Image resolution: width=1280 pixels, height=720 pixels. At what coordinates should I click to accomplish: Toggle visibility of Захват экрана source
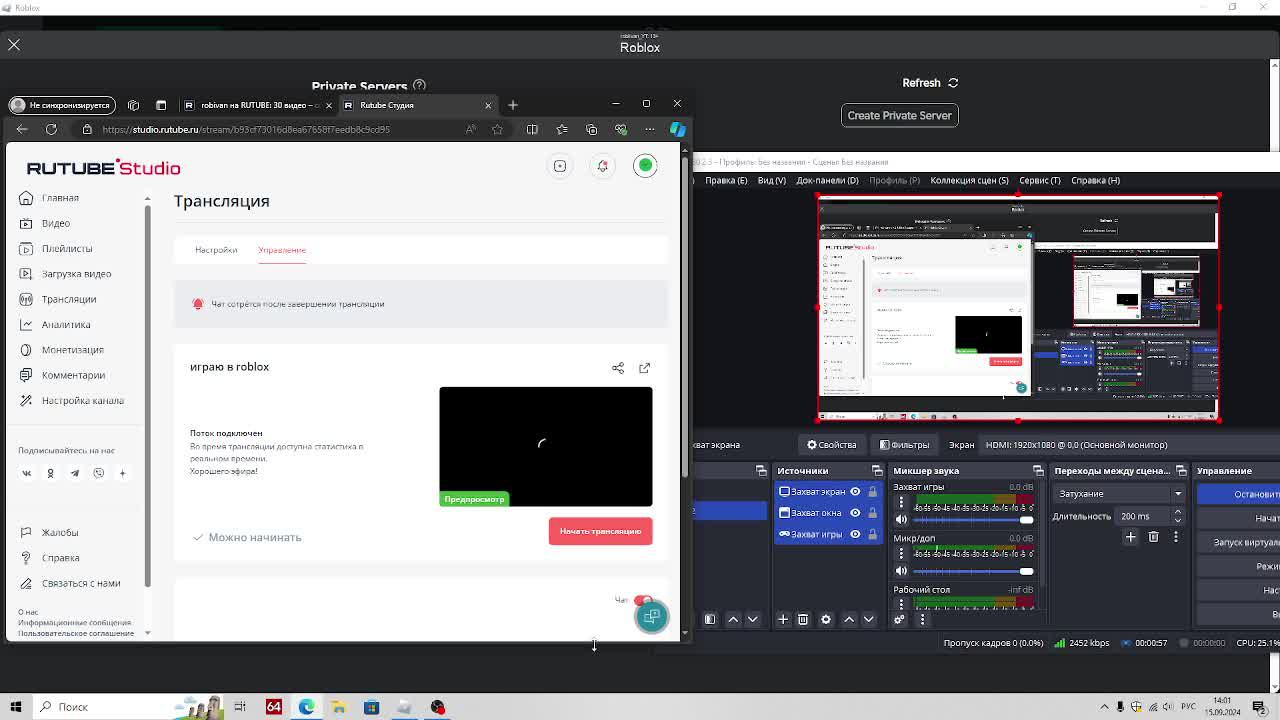coord(855,492)
